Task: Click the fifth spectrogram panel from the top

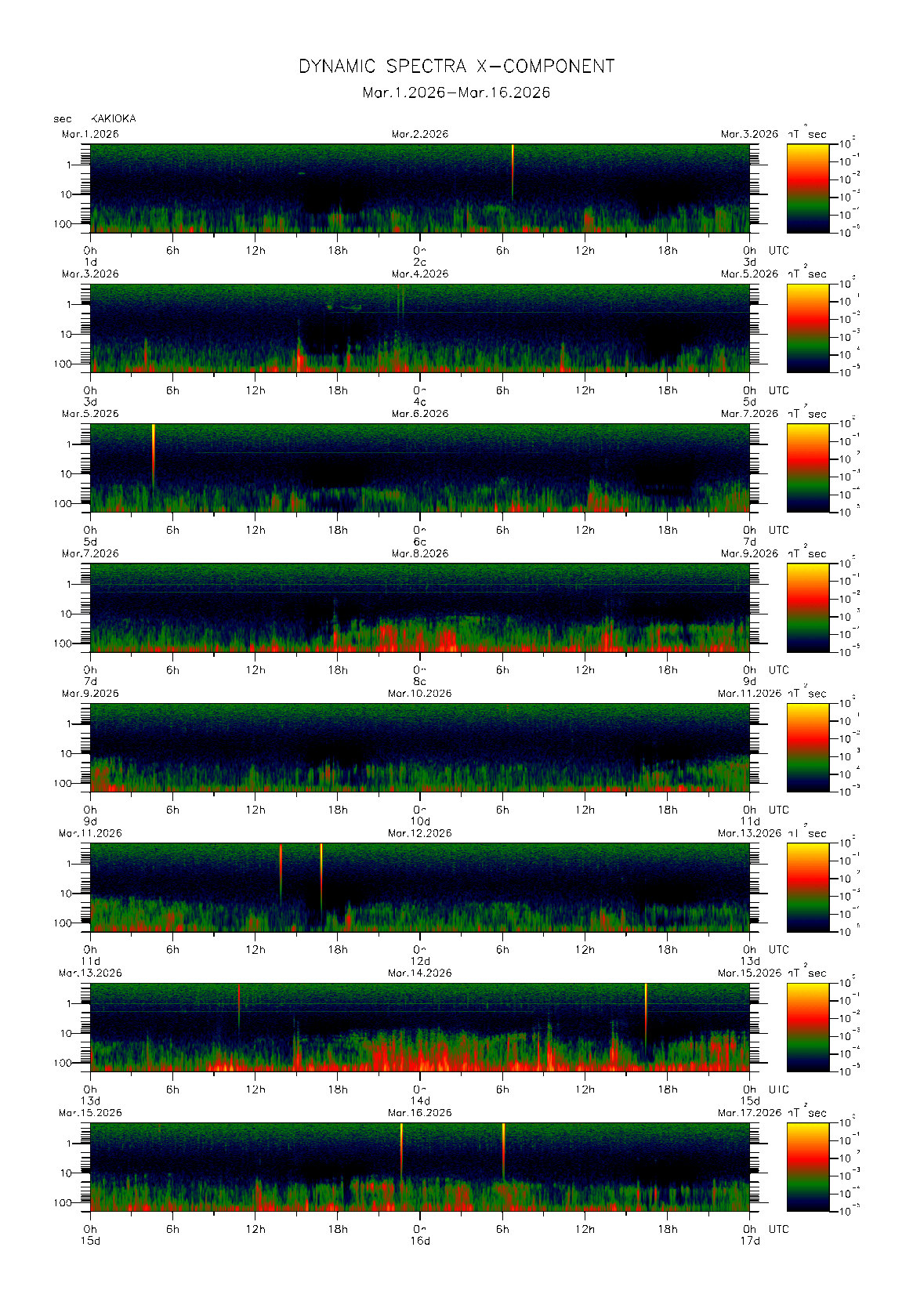Action: pos(419,747)
